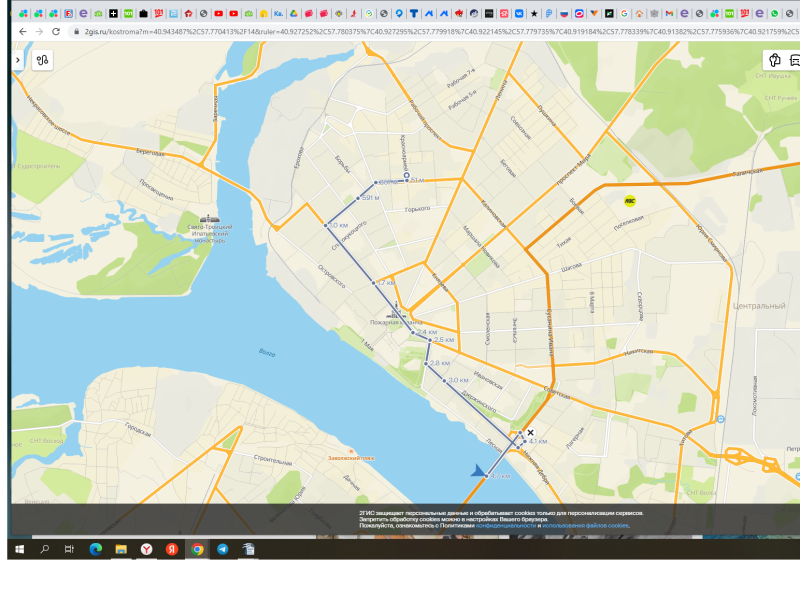Open the Windows Start menu
800x600 pixels.
[19, 549]
